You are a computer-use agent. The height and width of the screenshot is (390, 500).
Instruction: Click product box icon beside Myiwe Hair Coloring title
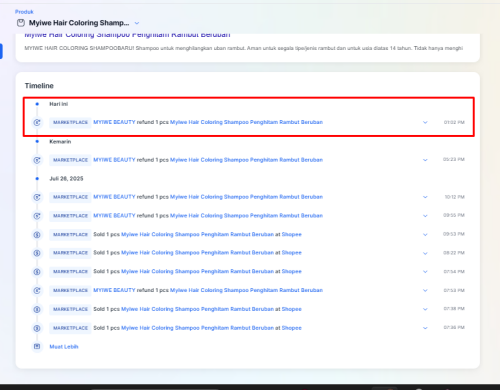coord(21,23)
